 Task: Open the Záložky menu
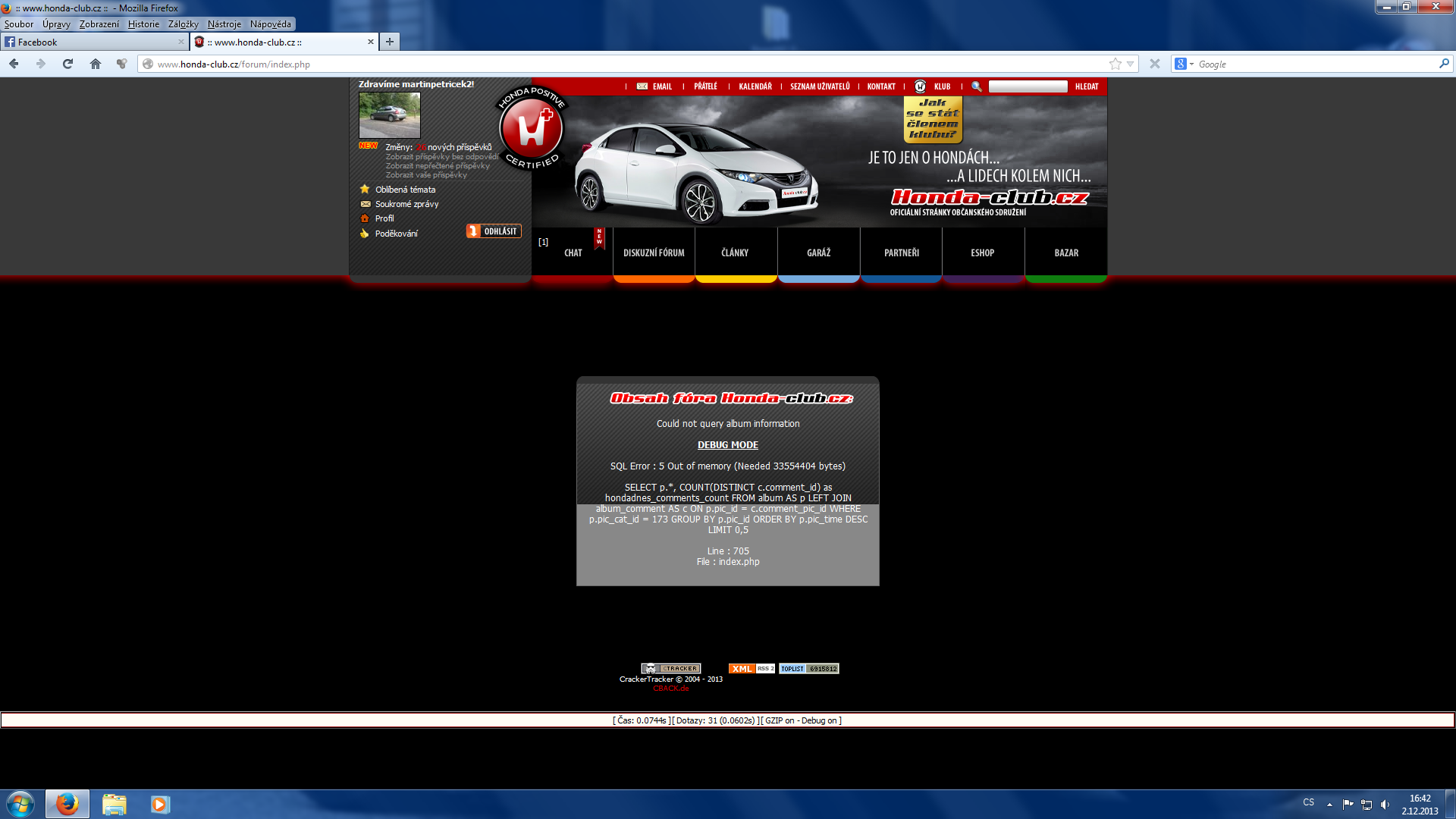(183, 24)
